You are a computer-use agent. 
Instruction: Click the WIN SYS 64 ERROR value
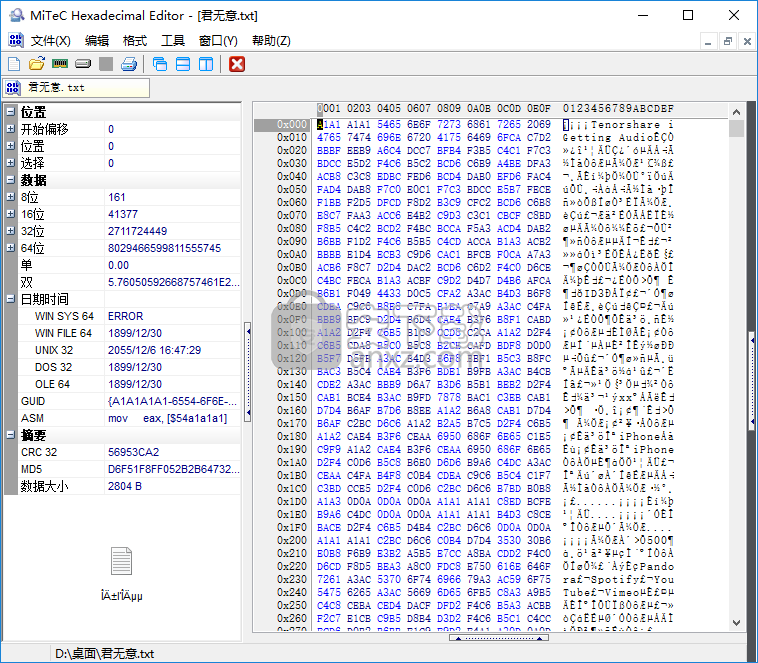tap(125, 316)
